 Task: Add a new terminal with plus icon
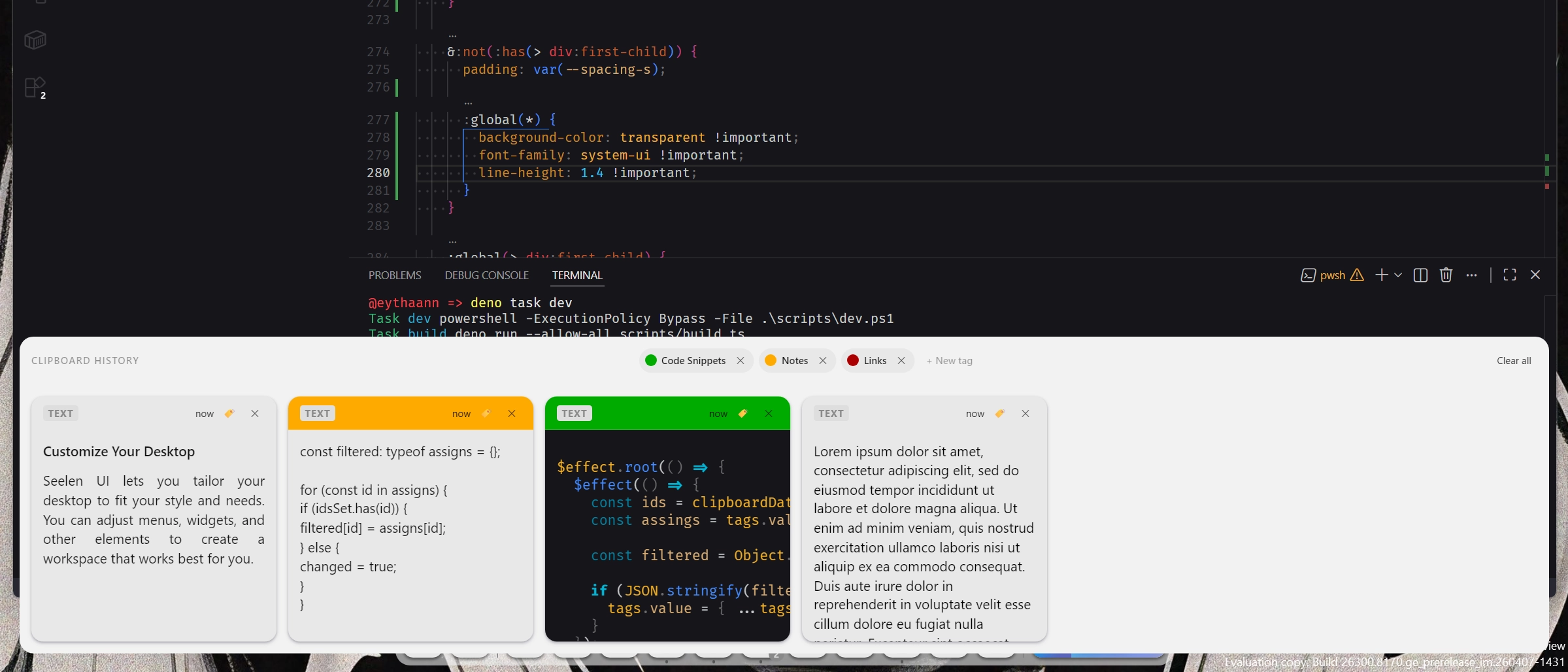[x=1381, y=275]
